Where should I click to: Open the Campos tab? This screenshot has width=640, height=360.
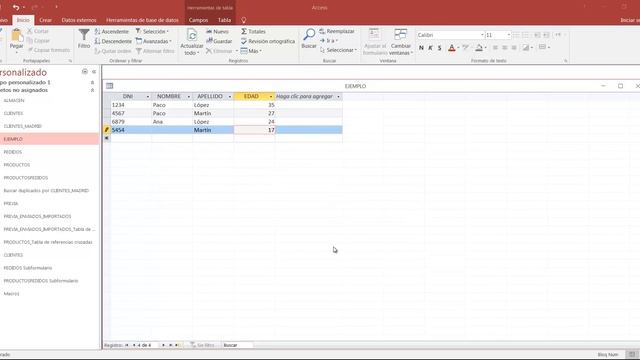coord(198,20)
